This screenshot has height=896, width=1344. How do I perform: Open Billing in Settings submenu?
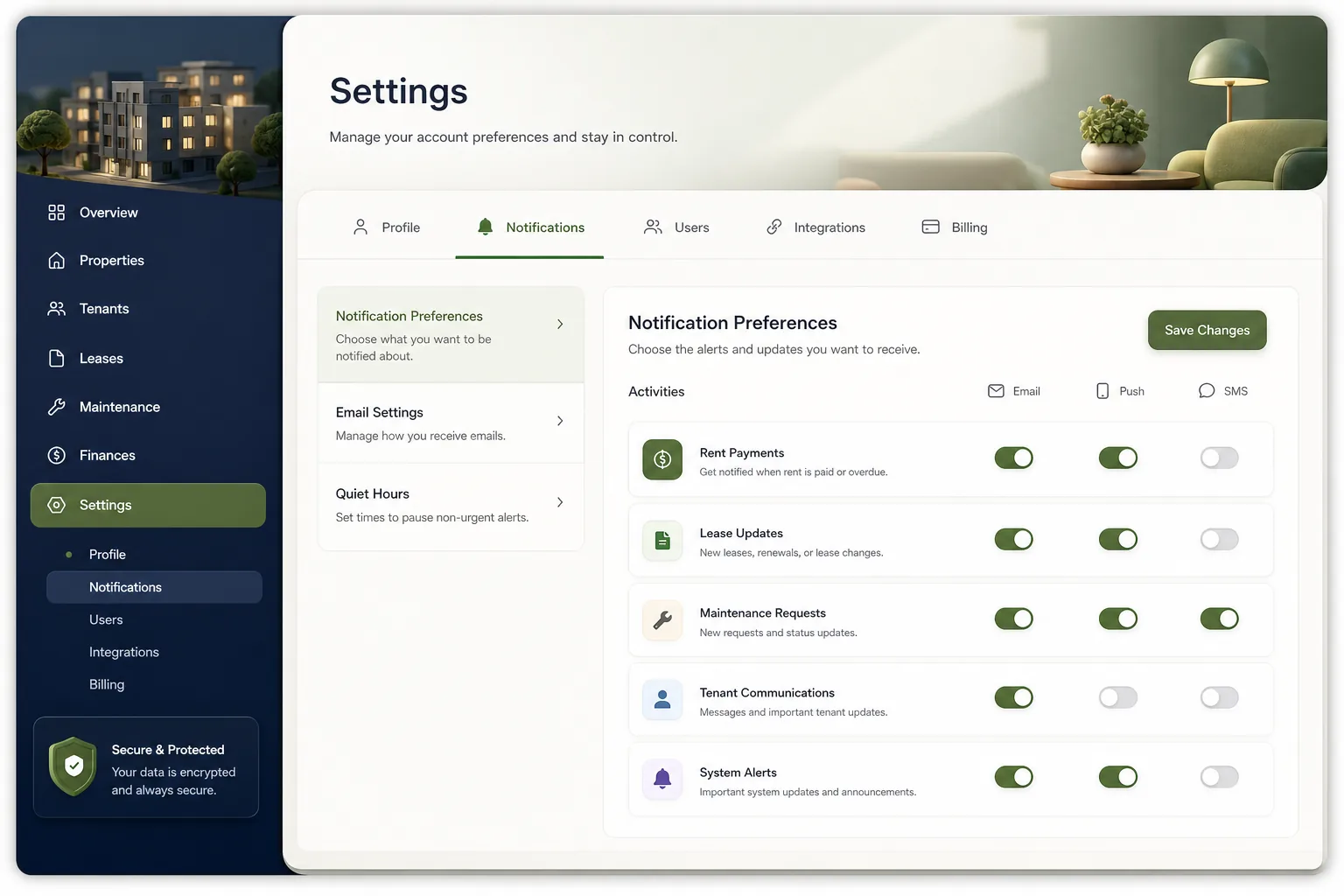tap(107, 684)
